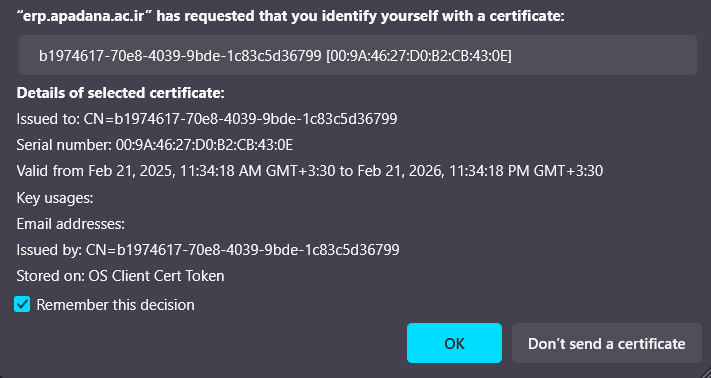
Task: Click the Details of selected certificate heading
Action: tap(121, 93)
